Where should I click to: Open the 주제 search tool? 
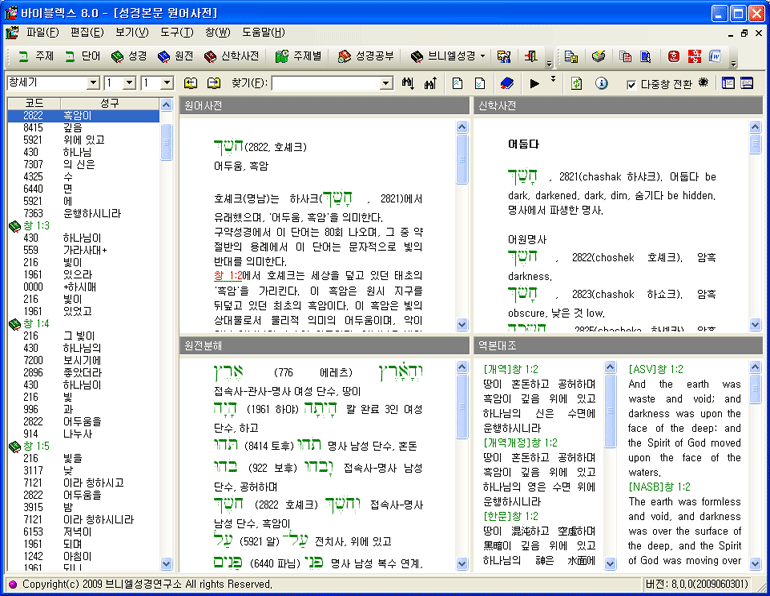tap(35, 56)
